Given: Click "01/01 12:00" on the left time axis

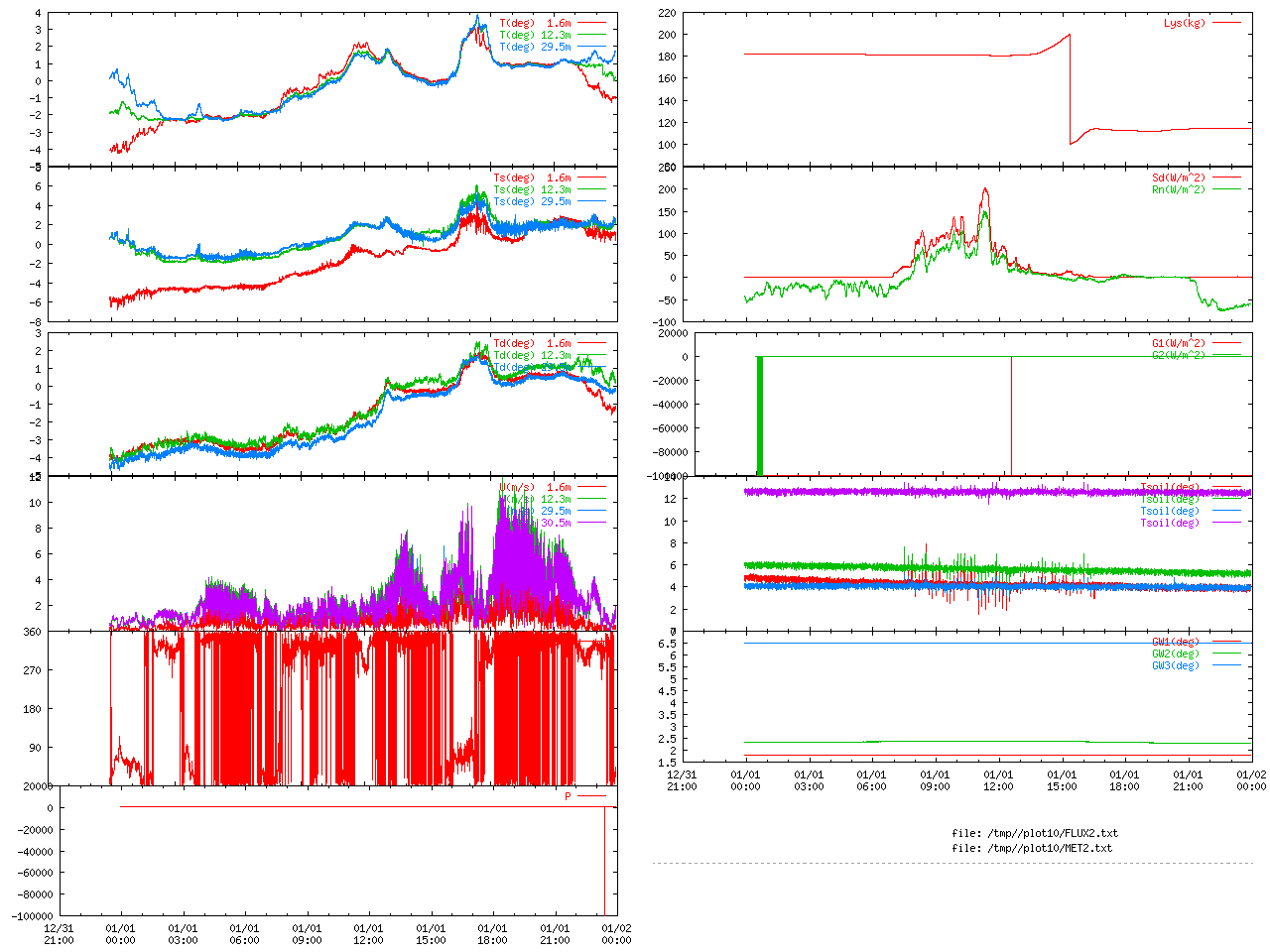Looking at the screenshot, I should [368, 935].
